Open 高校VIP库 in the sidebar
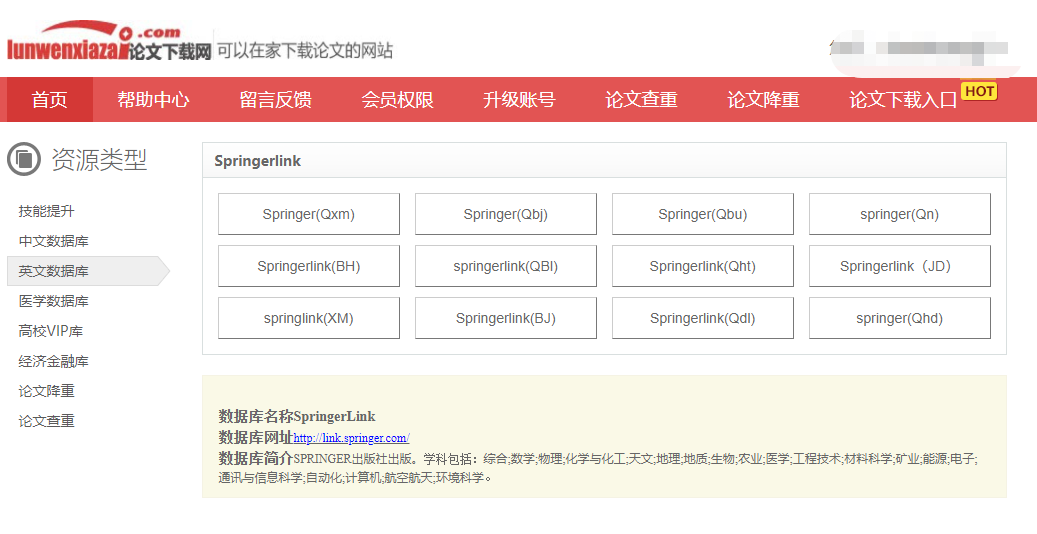The height and width of the screenshot is (534, 1037). [50, 331]
